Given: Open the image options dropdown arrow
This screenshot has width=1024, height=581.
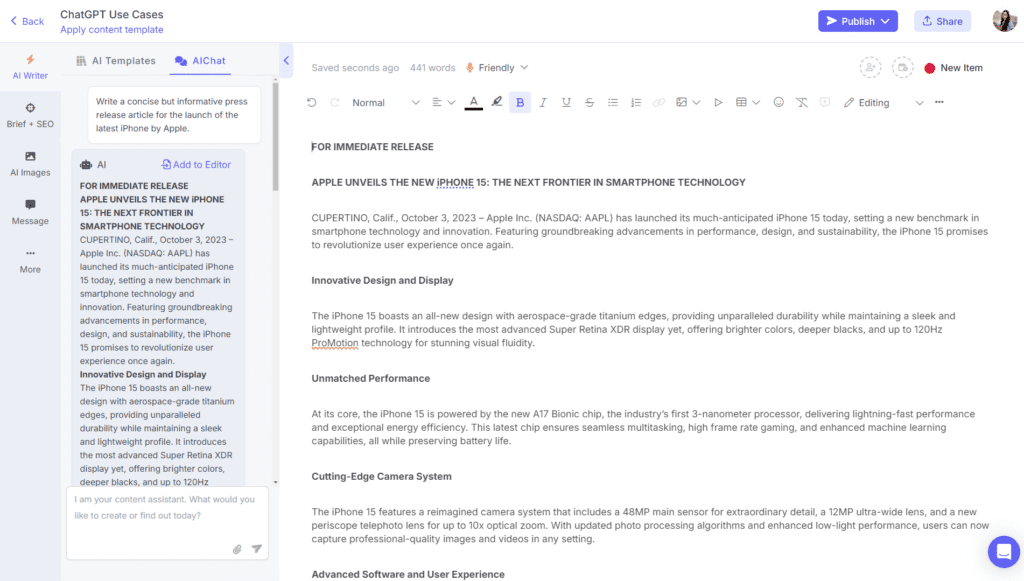Looking at the screenshot, I should pos(696,102).
